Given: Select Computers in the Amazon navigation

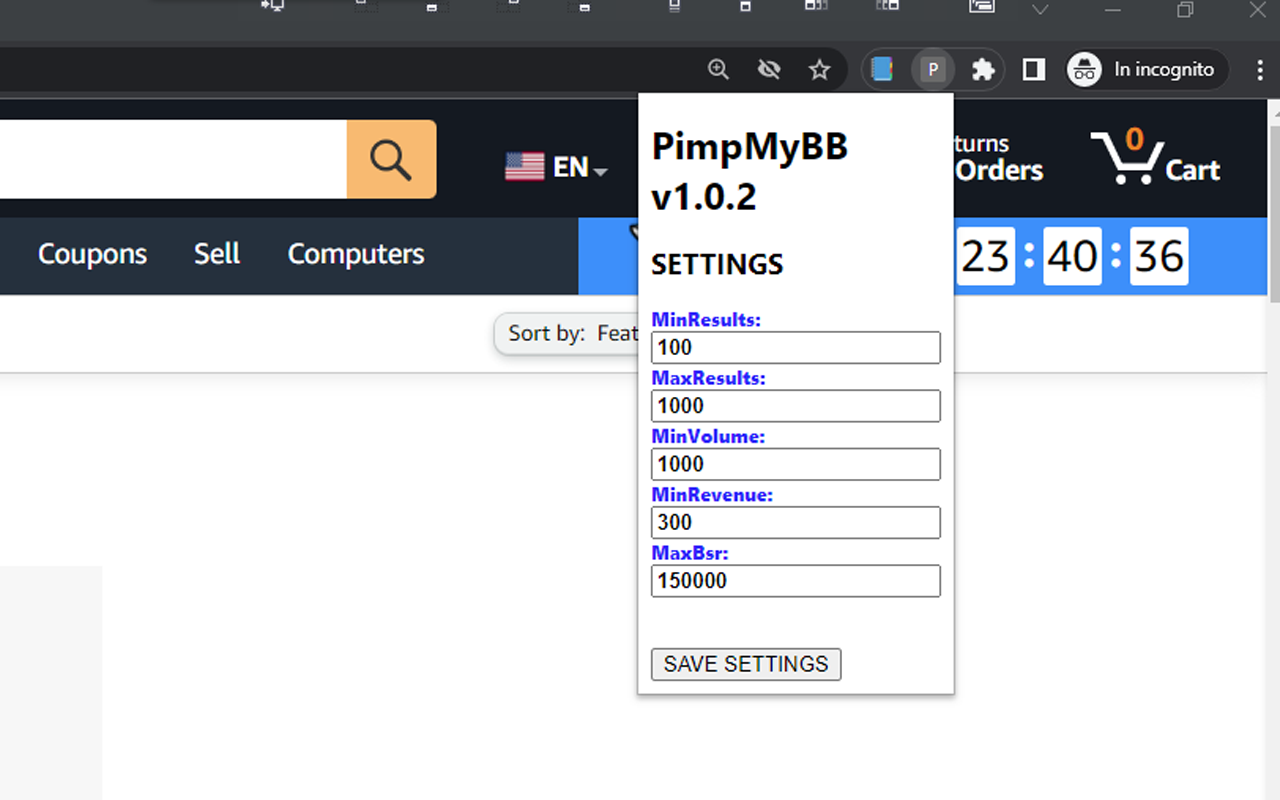Looking at the screenshot, I should [355, 255].
